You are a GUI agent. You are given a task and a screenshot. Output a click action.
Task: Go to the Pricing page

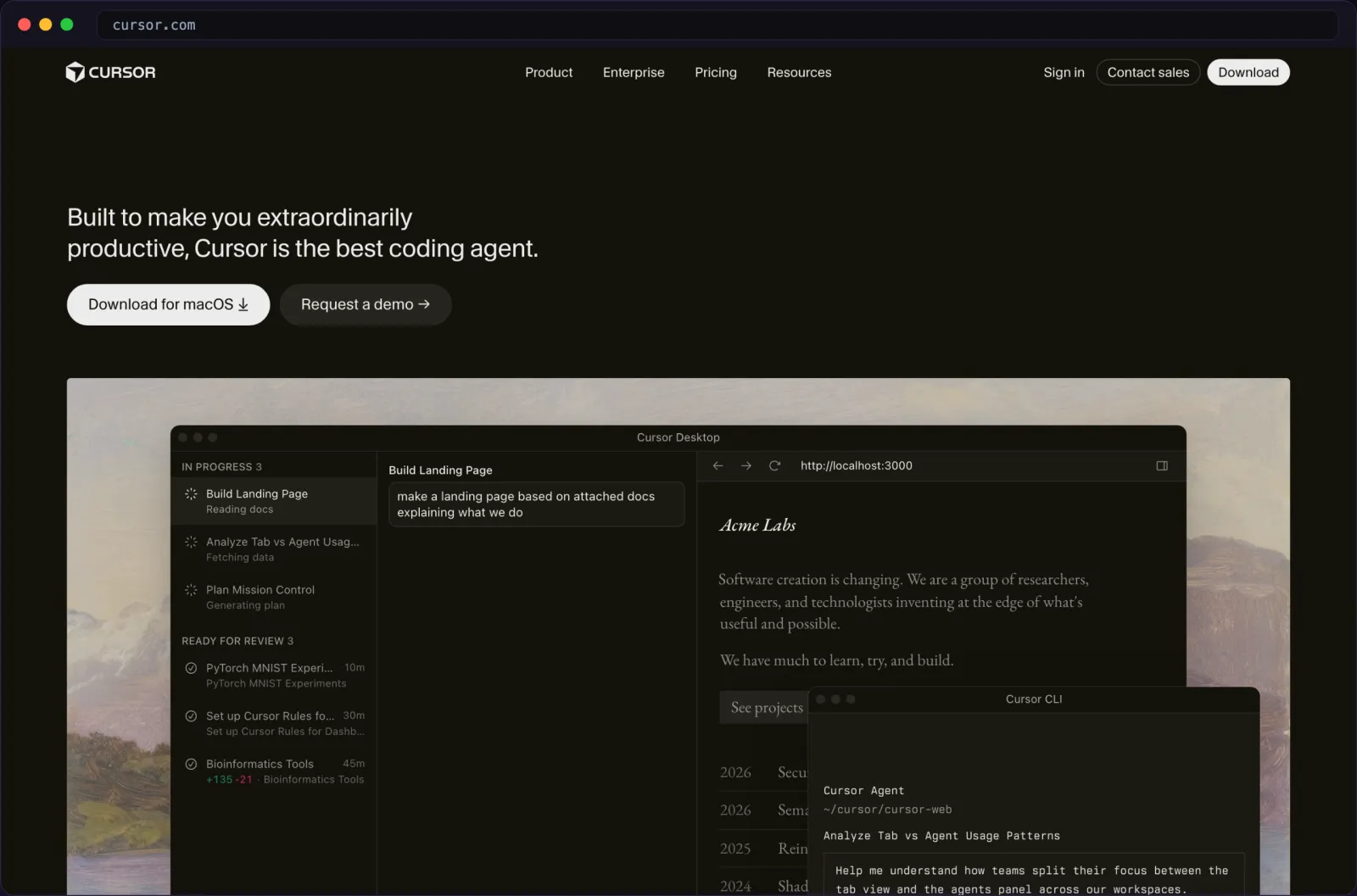(x=716, y=72)
